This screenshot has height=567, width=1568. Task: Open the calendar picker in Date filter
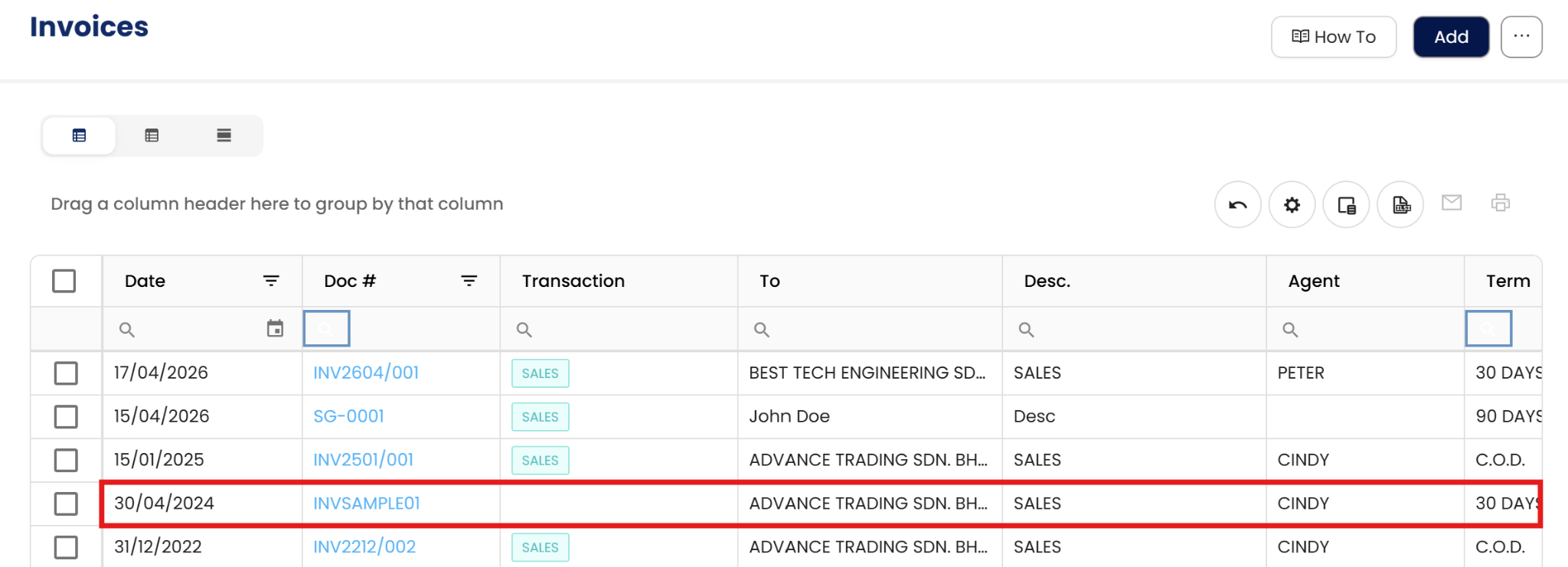(275, 329)
